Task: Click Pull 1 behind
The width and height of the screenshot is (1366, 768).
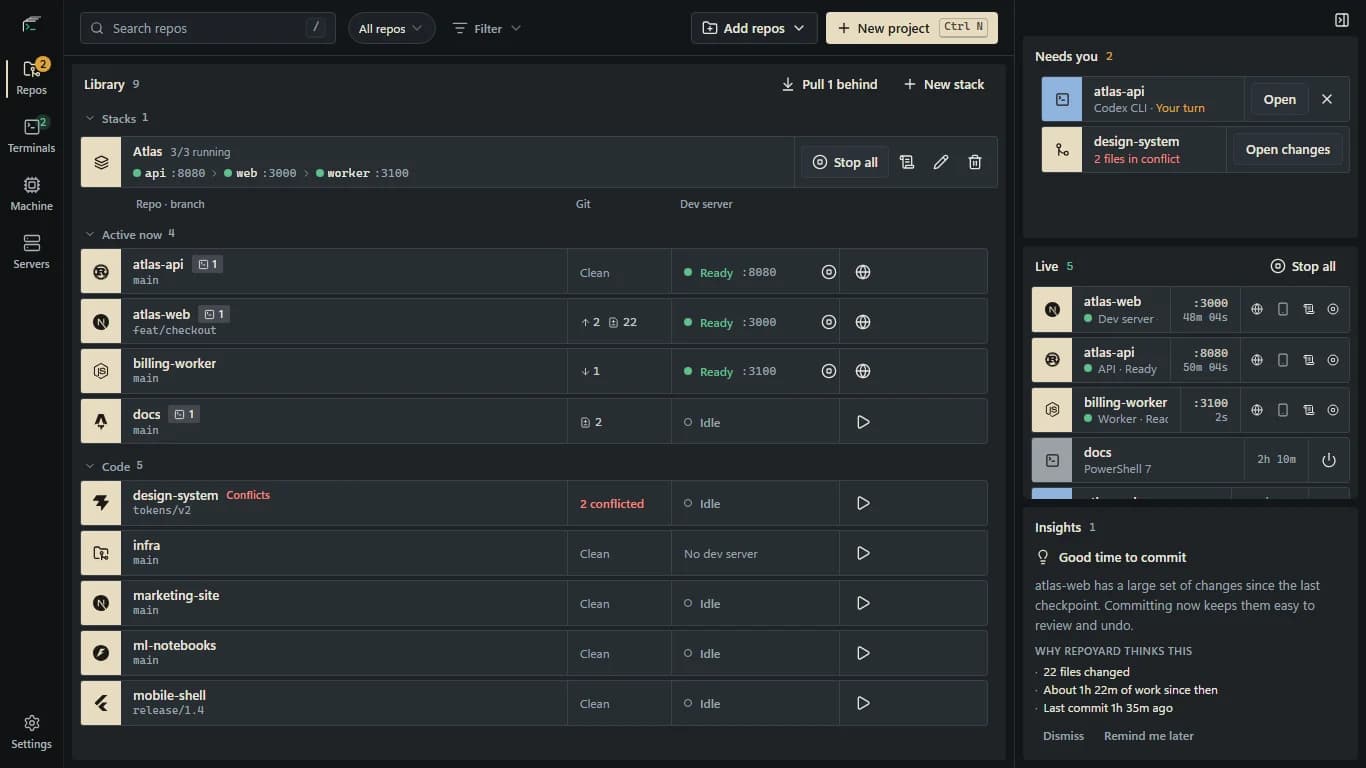Action: pyautogui.click(x=829, y=85)
